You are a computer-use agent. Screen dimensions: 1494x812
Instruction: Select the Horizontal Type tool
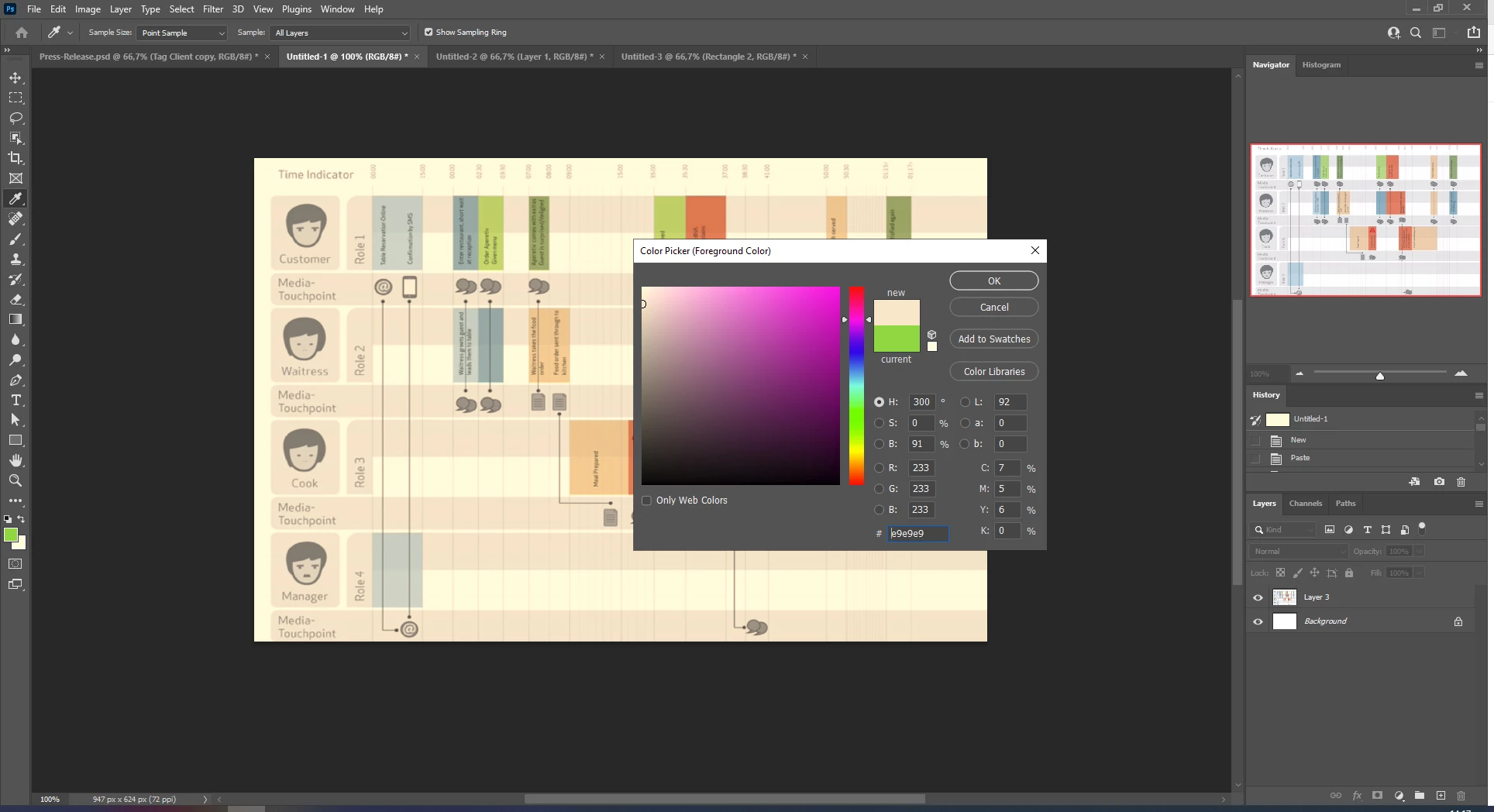tap(15, 400)
